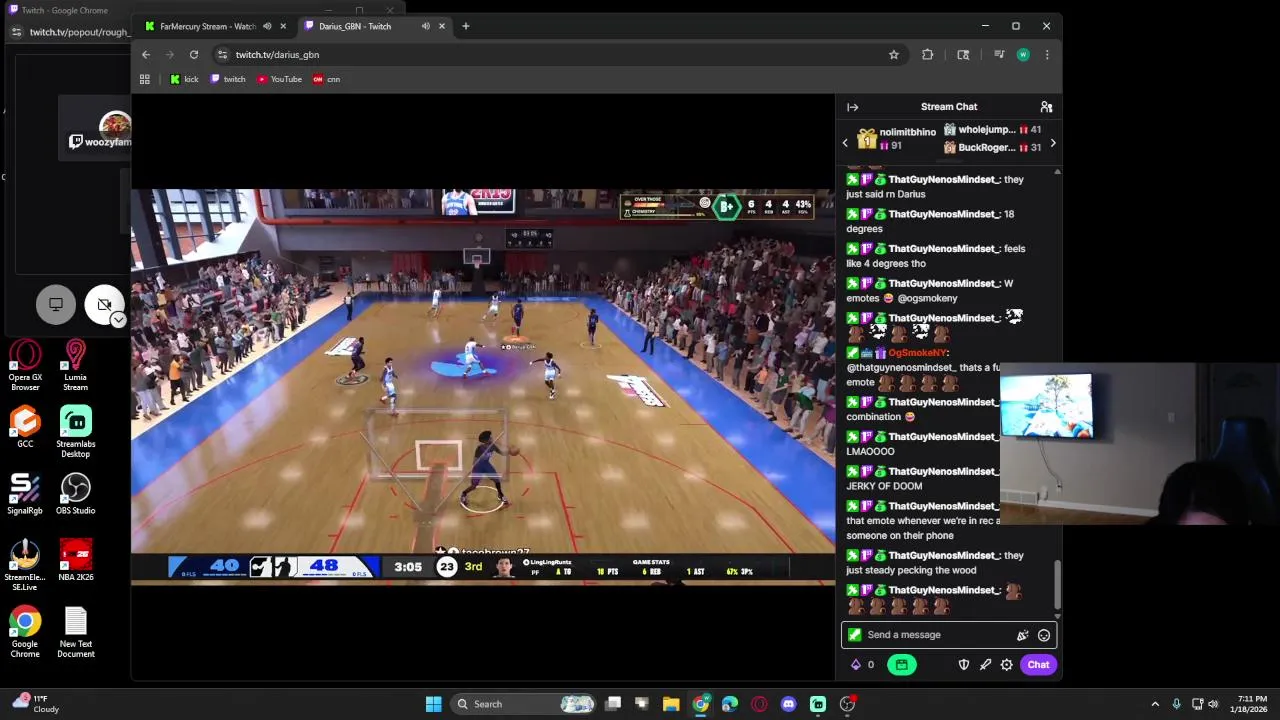Open the Chrome profile avatar
The image size is (1280, 720).
pyautogui.click(x=1023, y=55)
